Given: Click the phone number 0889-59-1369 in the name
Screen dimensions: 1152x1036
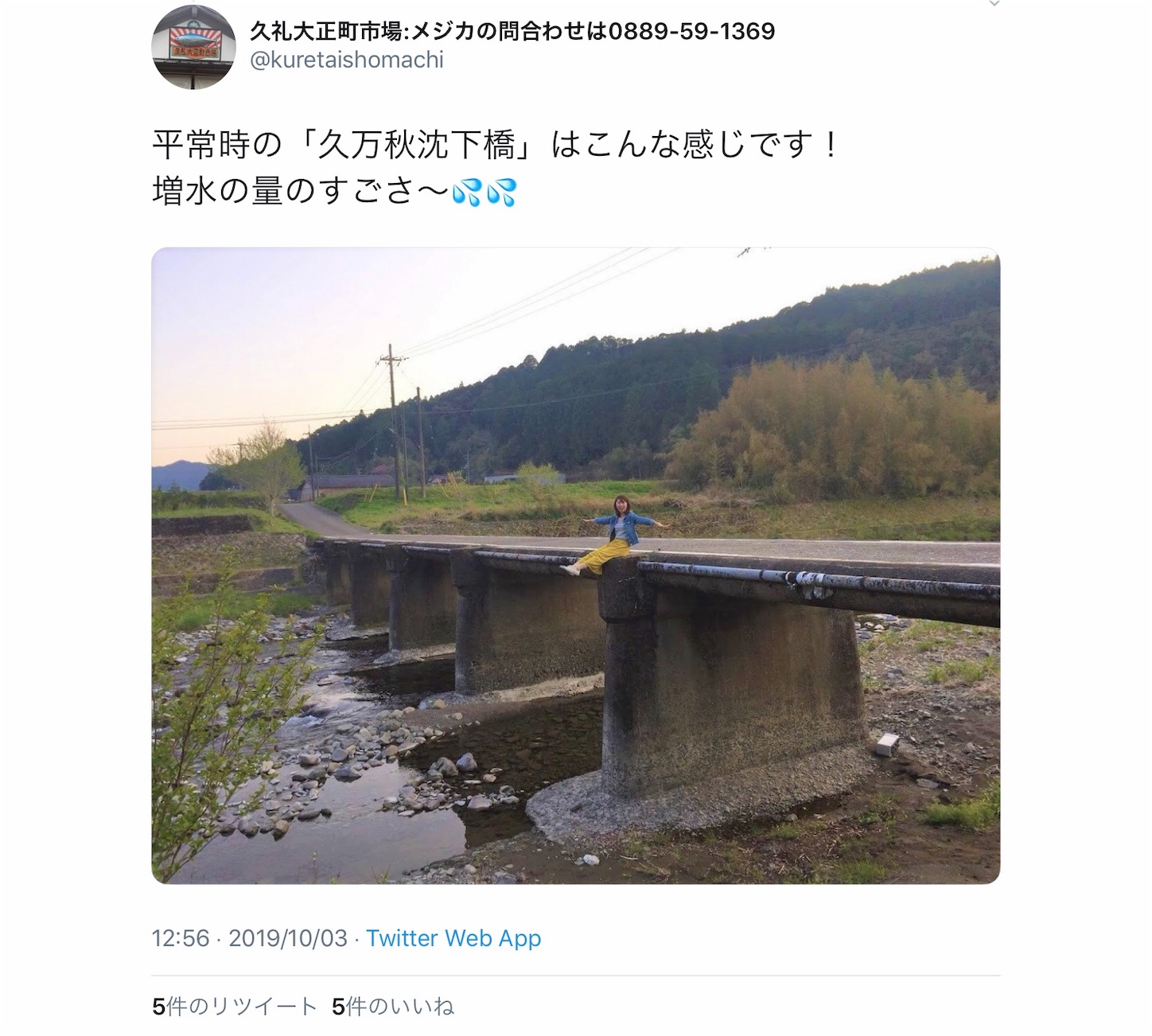Looking at the screenshot, I should [691, 31].
